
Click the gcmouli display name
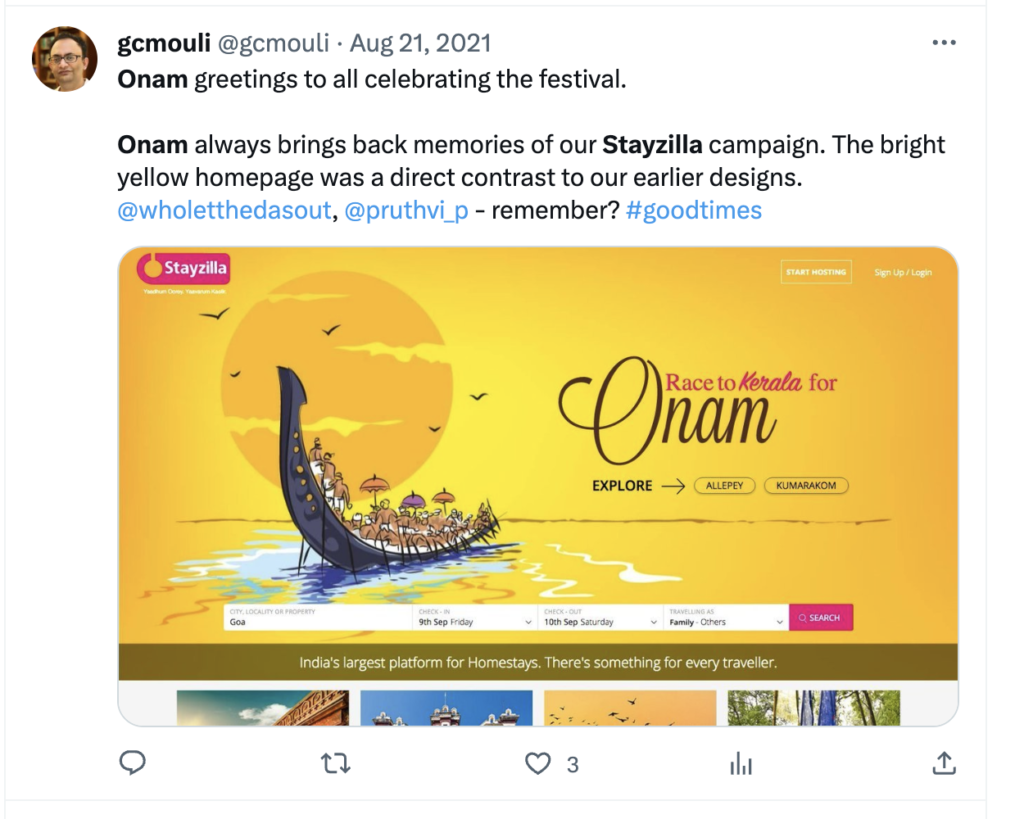[163, 43]
